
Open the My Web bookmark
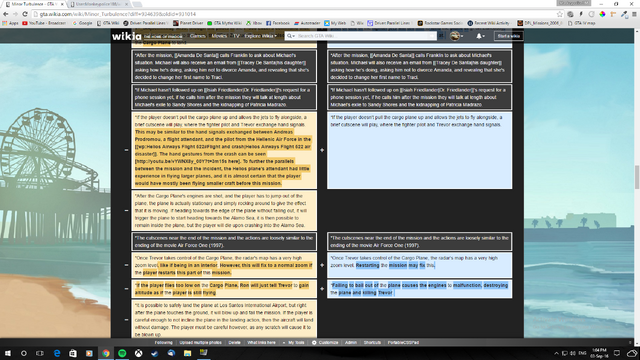point(335,23)
